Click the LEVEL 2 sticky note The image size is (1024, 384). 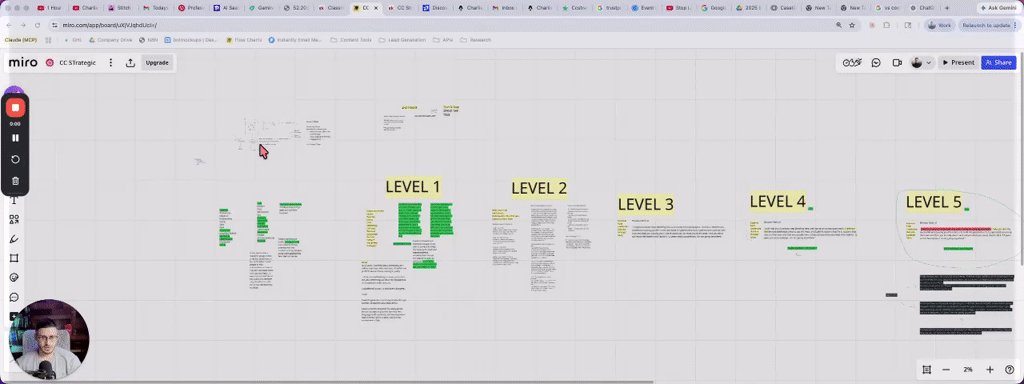click(x=539, y=188)
